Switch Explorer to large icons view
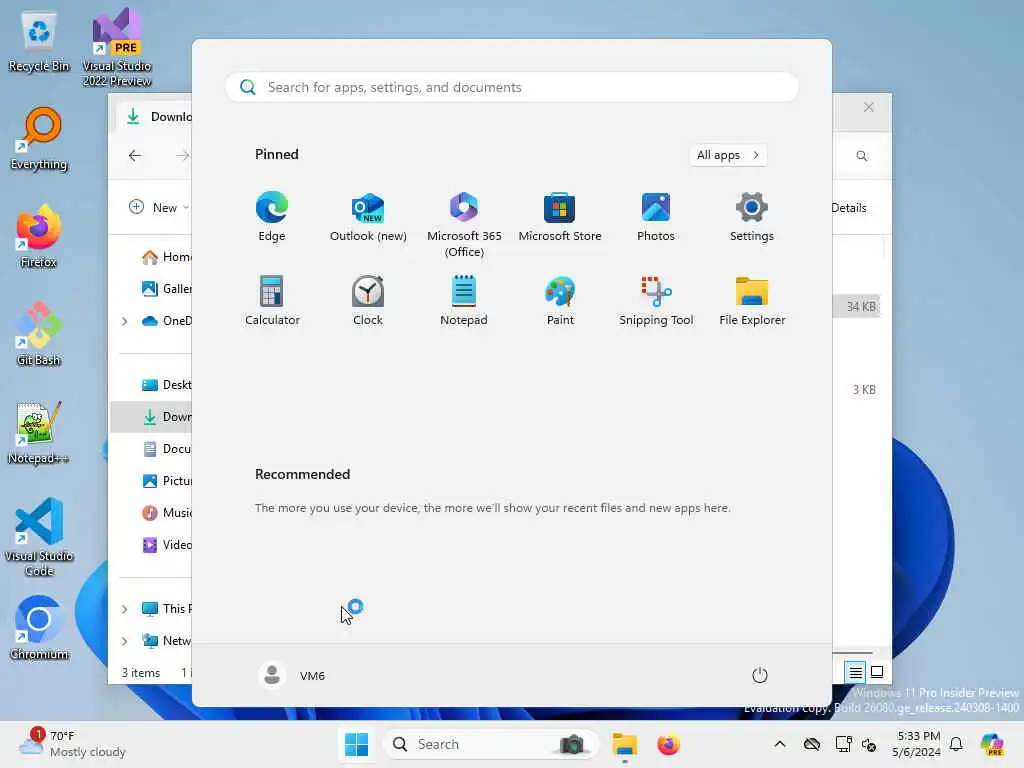The height and width of the screenshot is (768, 1024). tap(877, 671)
